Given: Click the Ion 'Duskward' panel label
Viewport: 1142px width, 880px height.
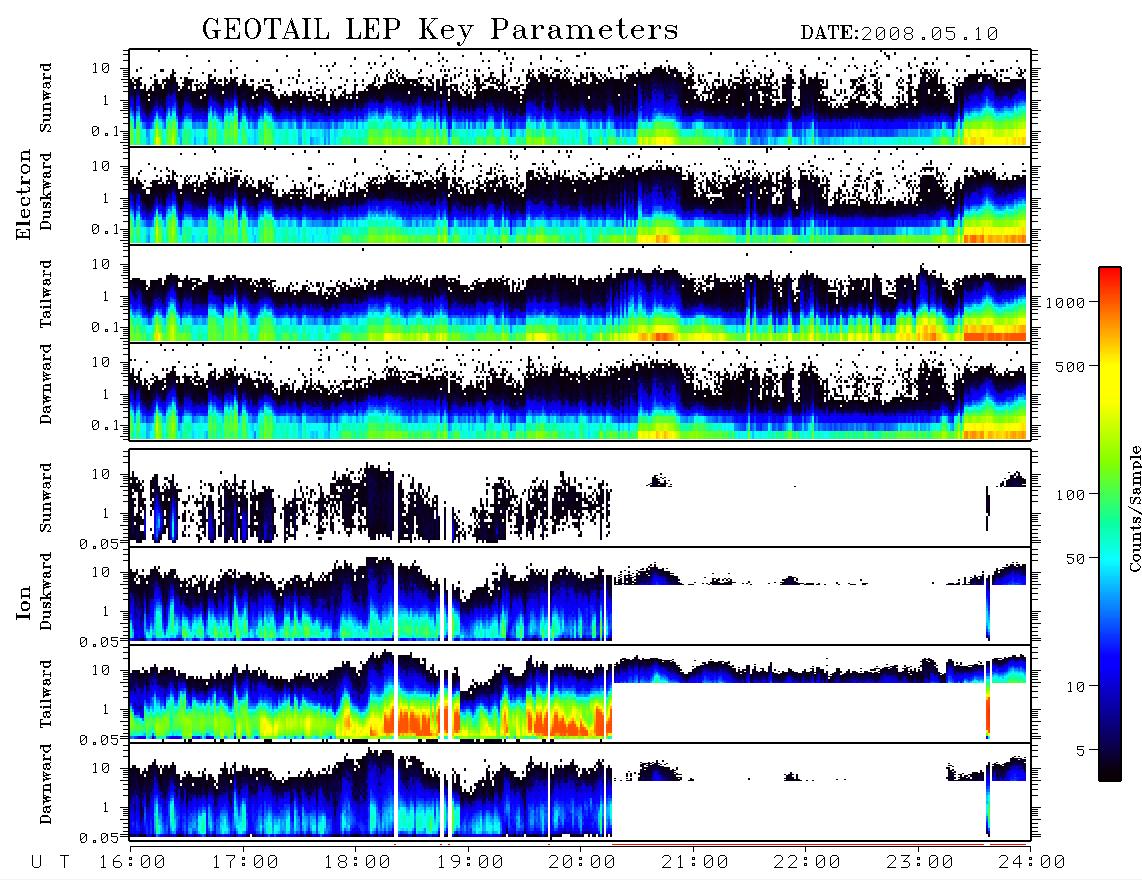Looking at the screenshot, I should [45, 592].
